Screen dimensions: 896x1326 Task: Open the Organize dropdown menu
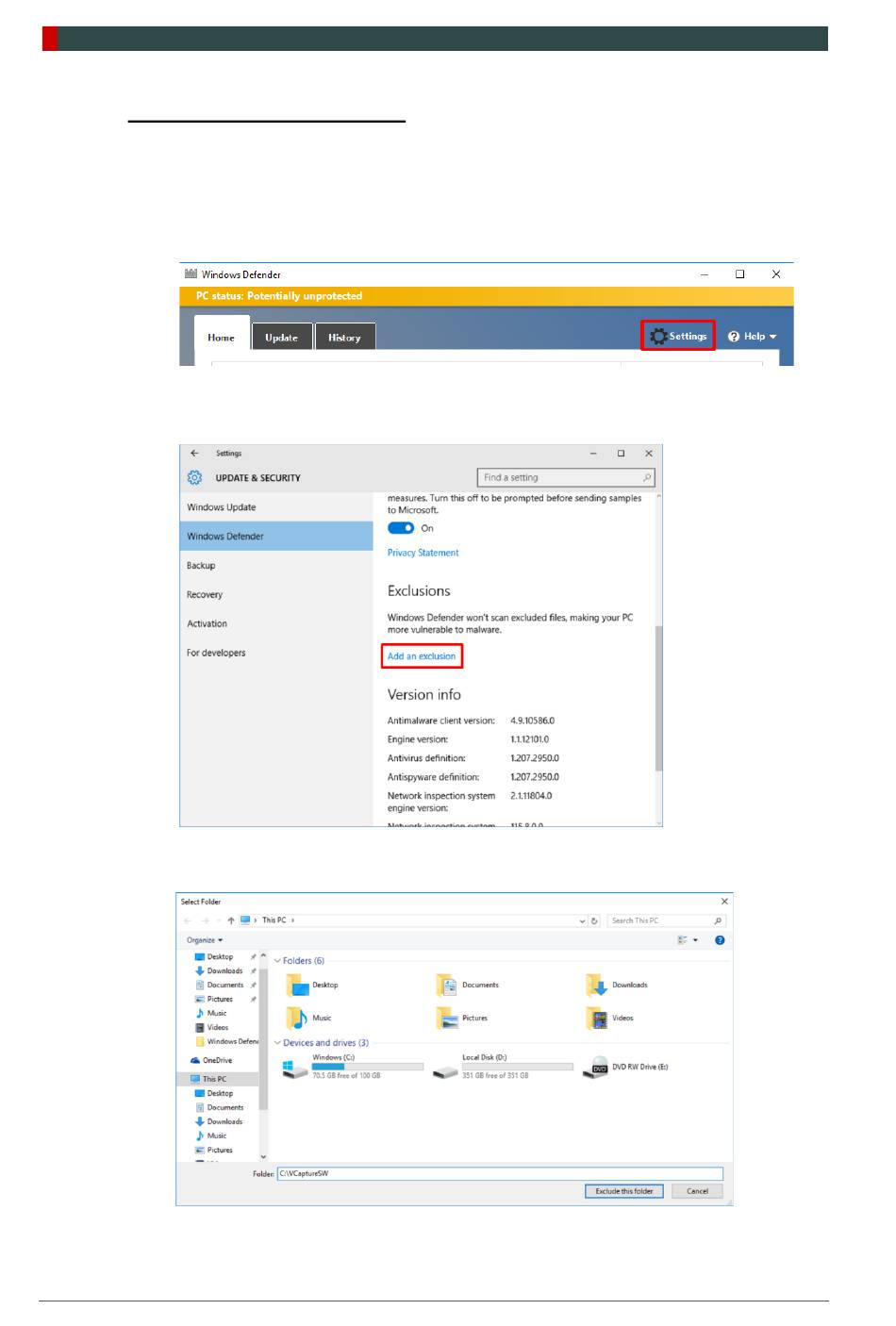[x=205, y=940]
